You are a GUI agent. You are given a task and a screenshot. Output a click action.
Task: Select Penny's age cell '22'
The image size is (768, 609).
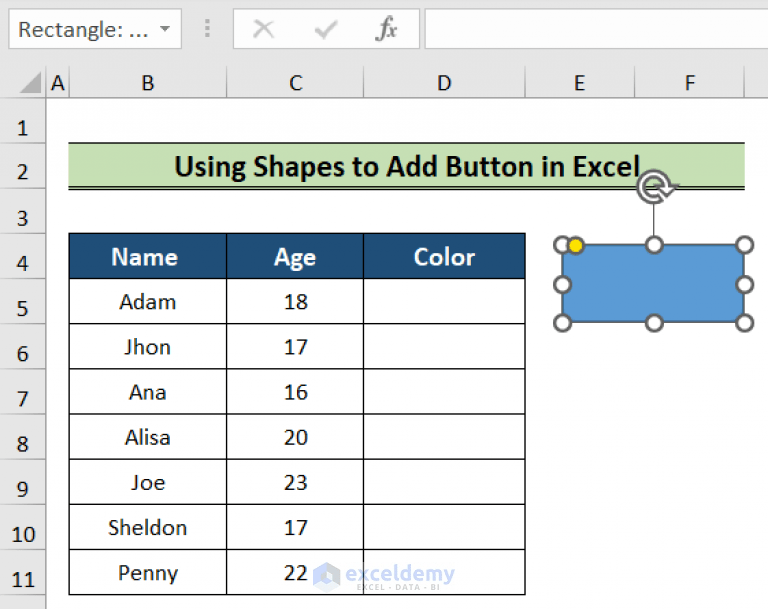[295, 572]
